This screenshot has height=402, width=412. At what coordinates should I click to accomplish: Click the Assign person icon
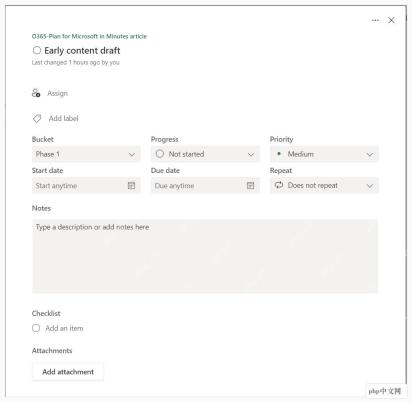pyautogui.click(x=36, y=93)
